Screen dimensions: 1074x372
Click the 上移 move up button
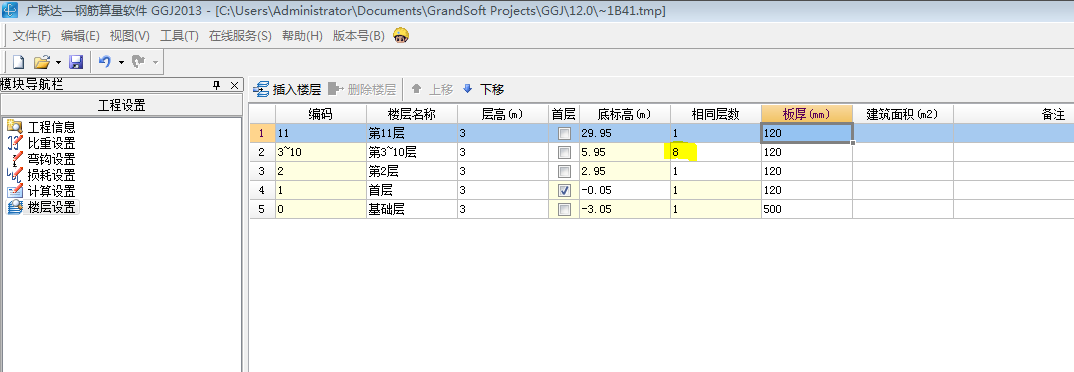(x=432, y=89)
